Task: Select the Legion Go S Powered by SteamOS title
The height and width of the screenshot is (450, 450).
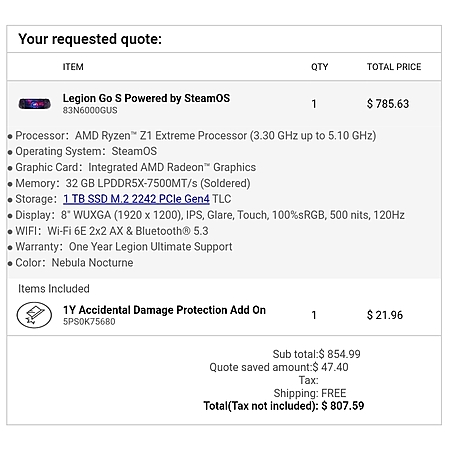Action: click(146, 98)
